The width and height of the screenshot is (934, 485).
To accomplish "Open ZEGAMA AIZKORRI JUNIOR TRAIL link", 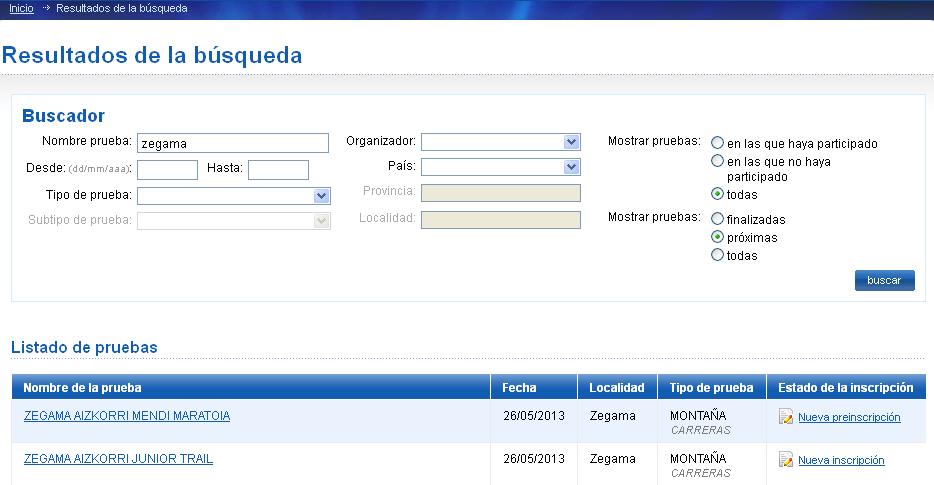I will coord(118,459).
